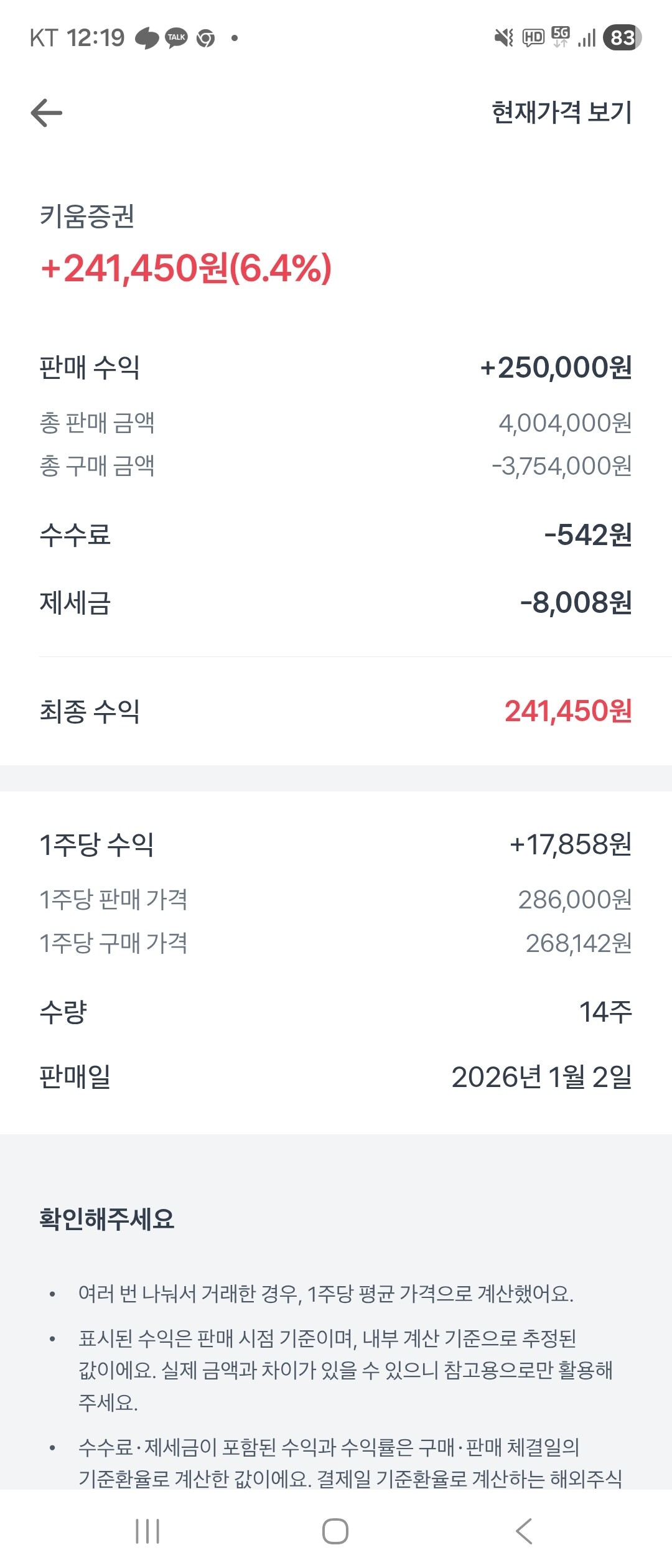Screen dimensions: 672x1568
Task: Tap the 키움증권 stock name heading
Action: tap(87, 217)
